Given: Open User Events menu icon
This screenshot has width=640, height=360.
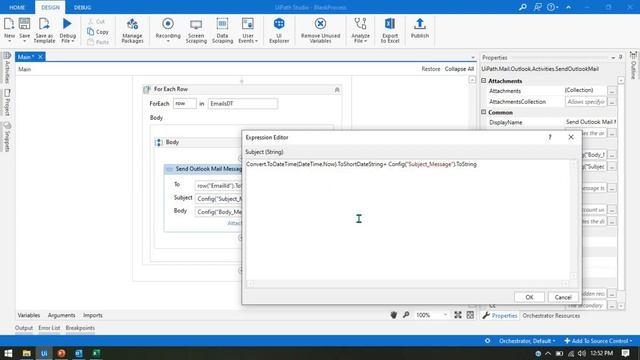Looking at the screenshot, I should click(x=248, y=24).
